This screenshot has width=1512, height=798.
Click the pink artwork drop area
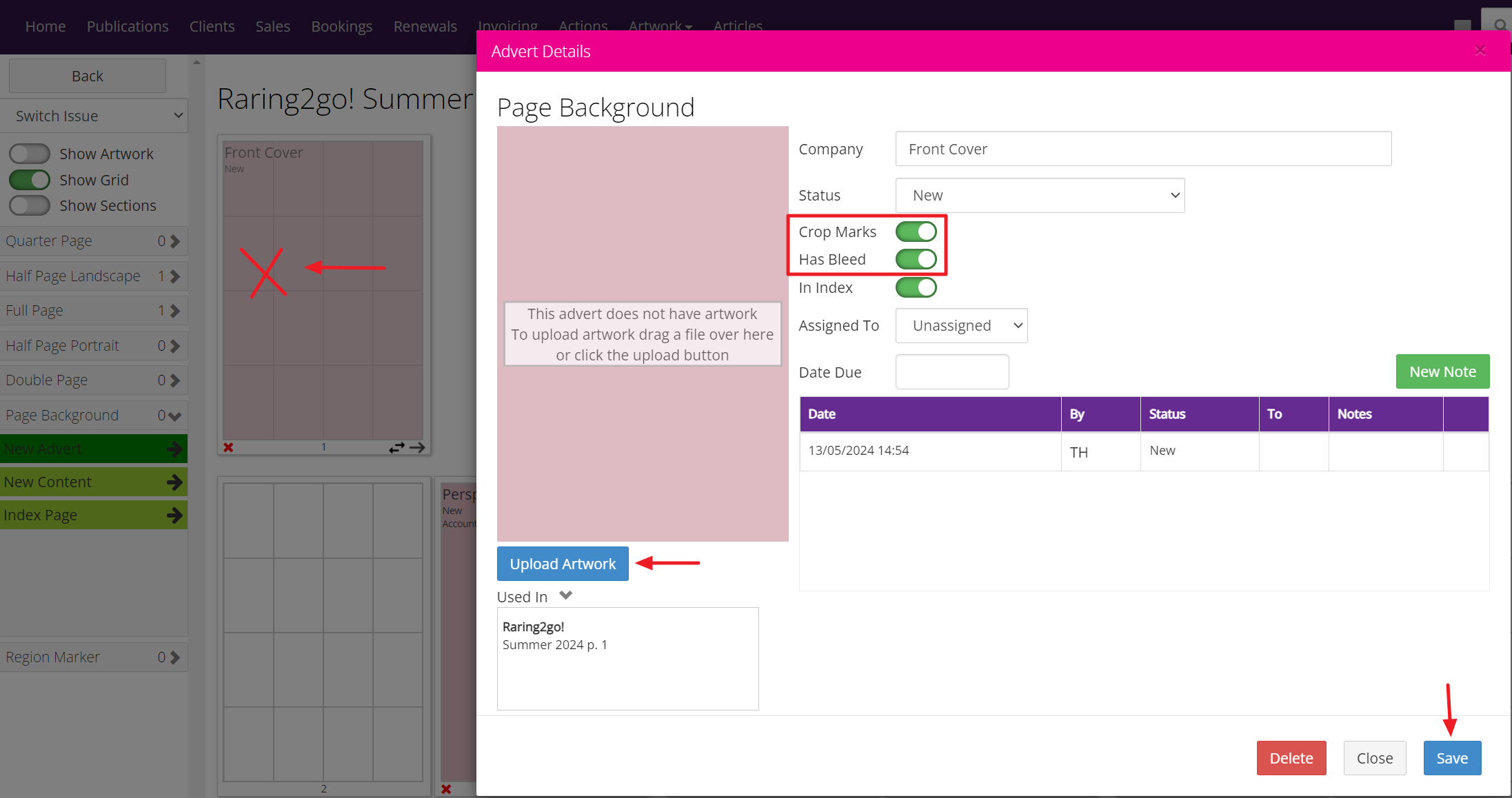[643, 334]
